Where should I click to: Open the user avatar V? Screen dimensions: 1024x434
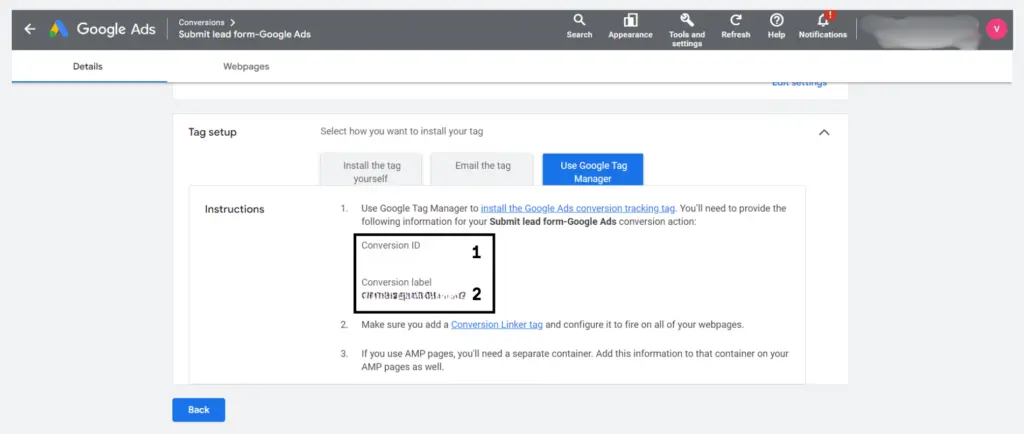coord(997,29)
